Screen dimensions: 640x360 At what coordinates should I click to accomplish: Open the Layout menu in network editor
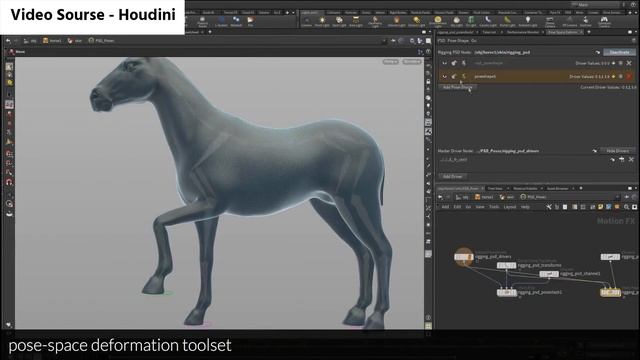click(510, 207)
